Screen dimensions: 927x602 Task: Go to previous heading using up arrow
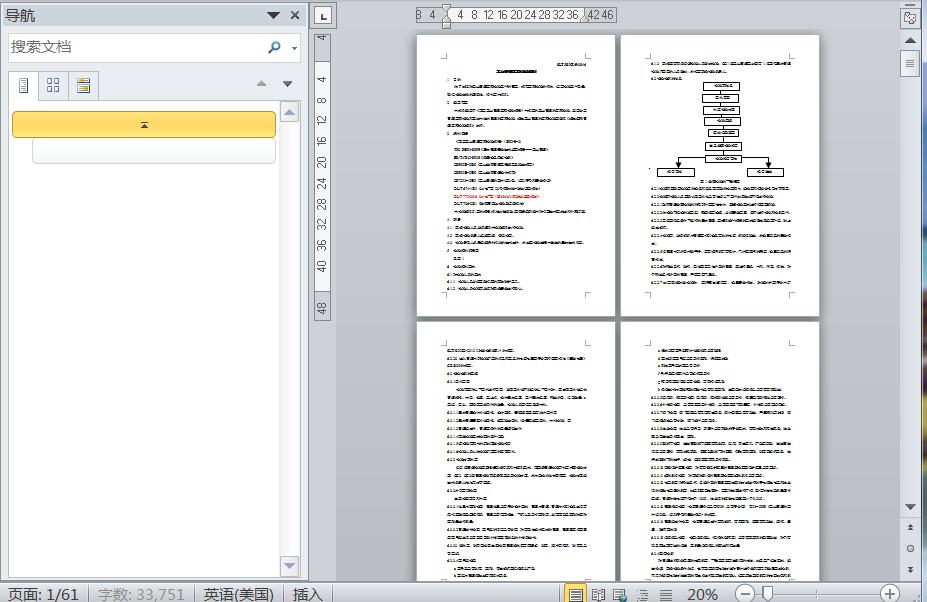pos(262,84)
